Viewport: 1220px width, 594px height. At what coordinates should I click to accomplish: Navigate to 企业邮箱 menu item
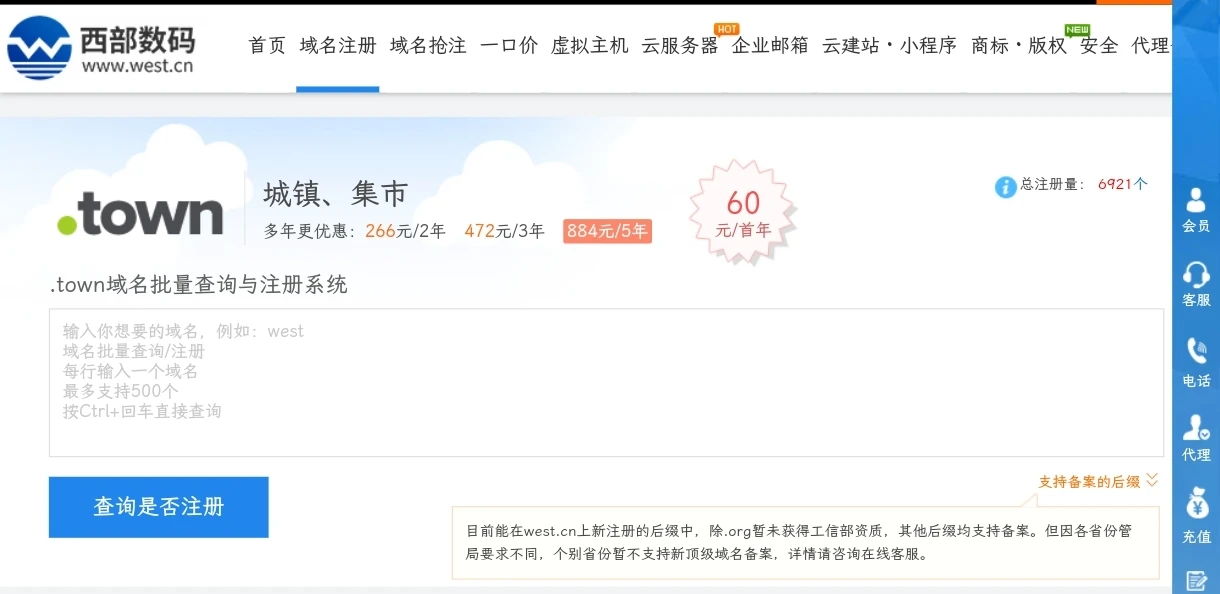[x=770, y=46]
